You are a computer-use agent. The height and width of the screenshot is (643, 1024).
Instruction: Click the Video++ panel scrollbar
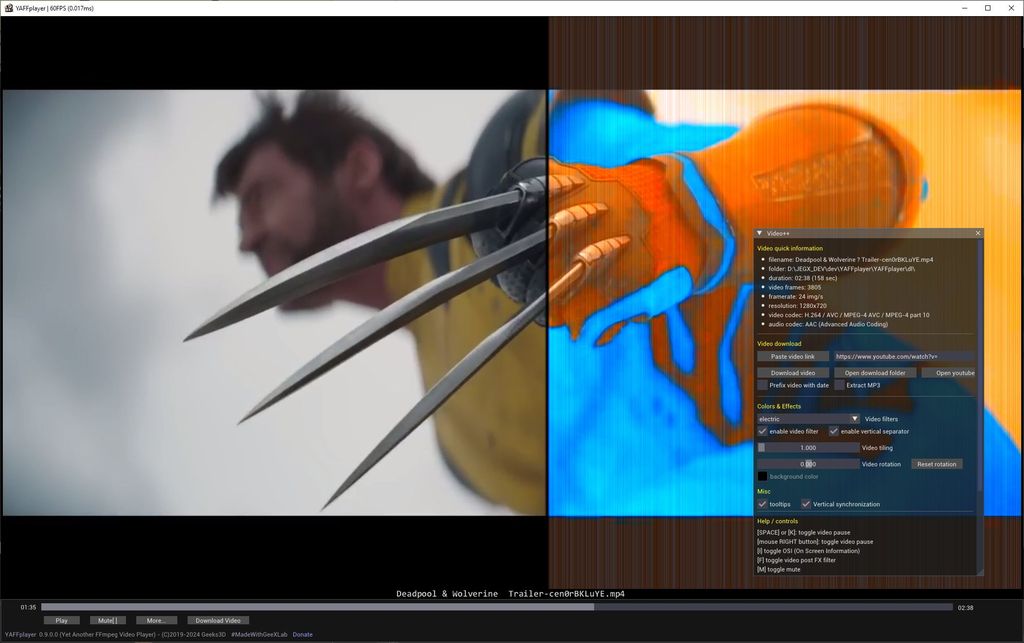(x=980, y=366)
